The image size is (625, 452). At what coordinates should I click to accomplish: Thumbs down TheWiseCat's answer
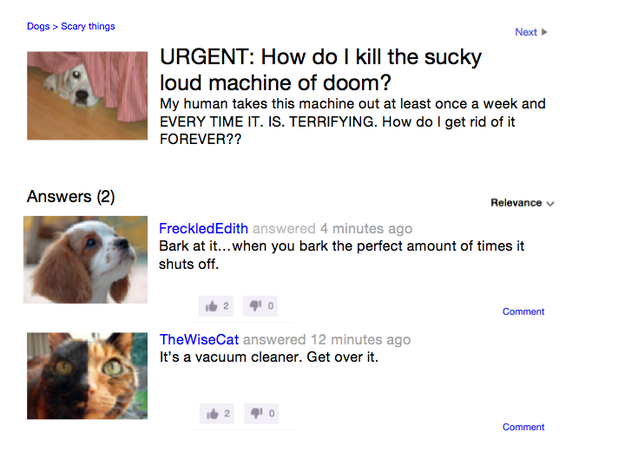pos(261,413)
